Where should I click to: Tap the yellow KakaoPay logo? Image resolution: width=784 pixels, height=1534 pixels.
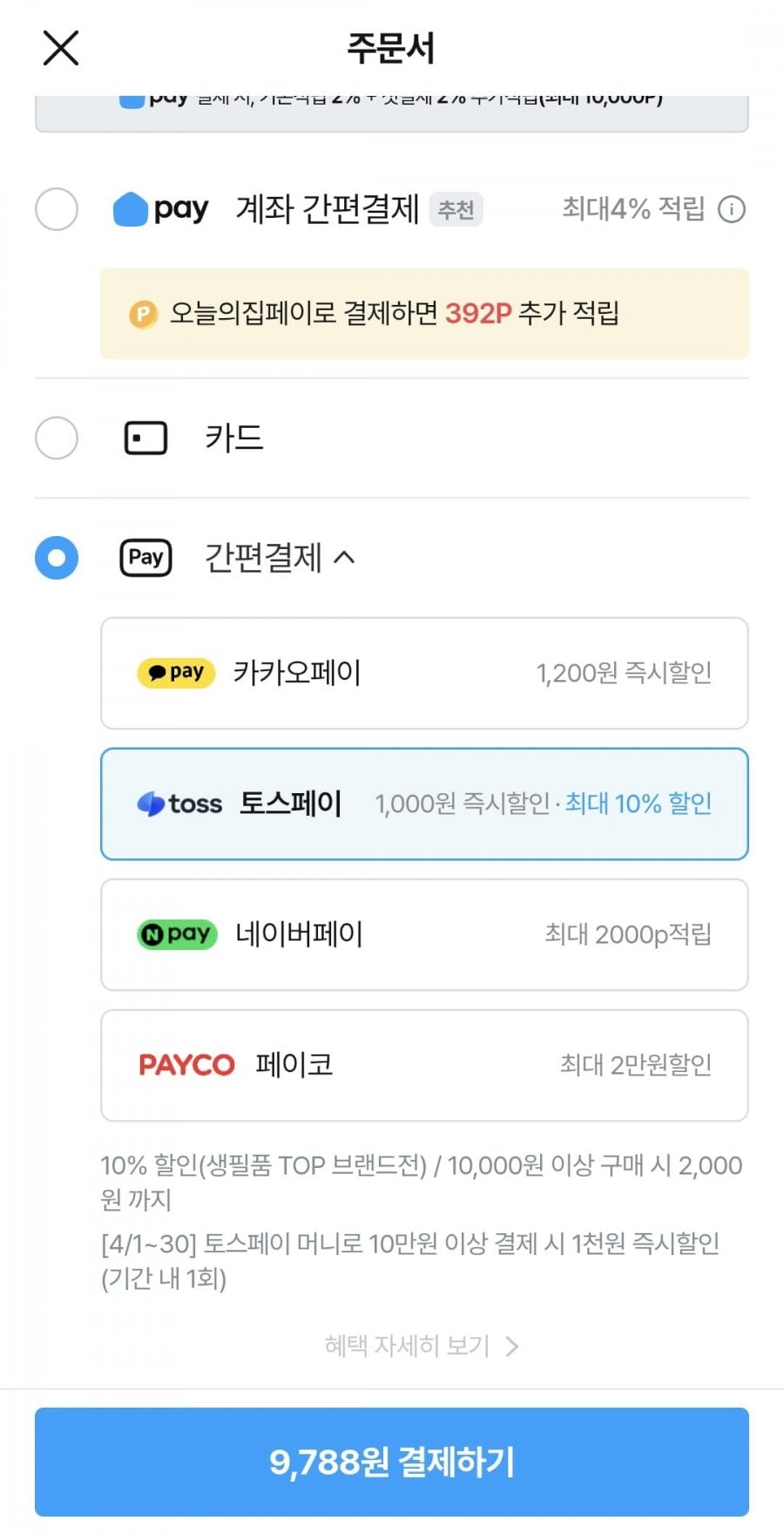point(176,673)
